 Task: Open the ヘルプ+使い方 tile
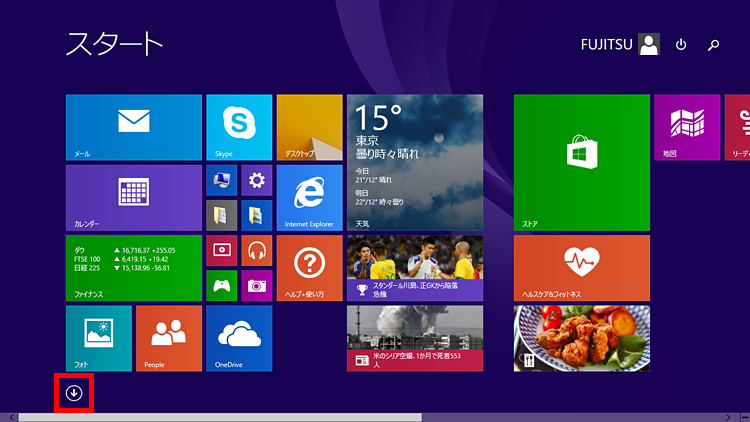[309, 268]
